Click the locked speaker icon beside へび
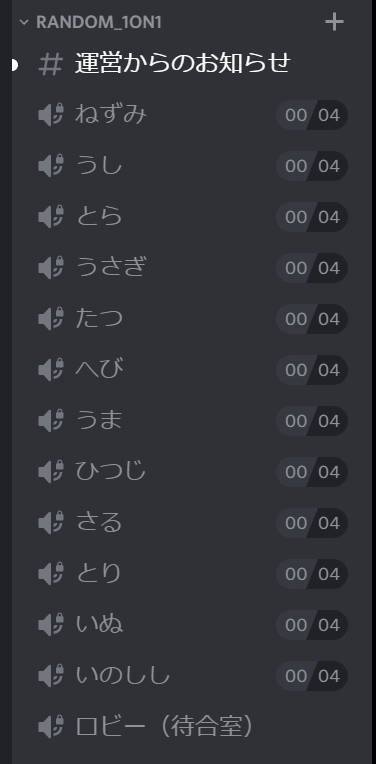 coord(51,369)
